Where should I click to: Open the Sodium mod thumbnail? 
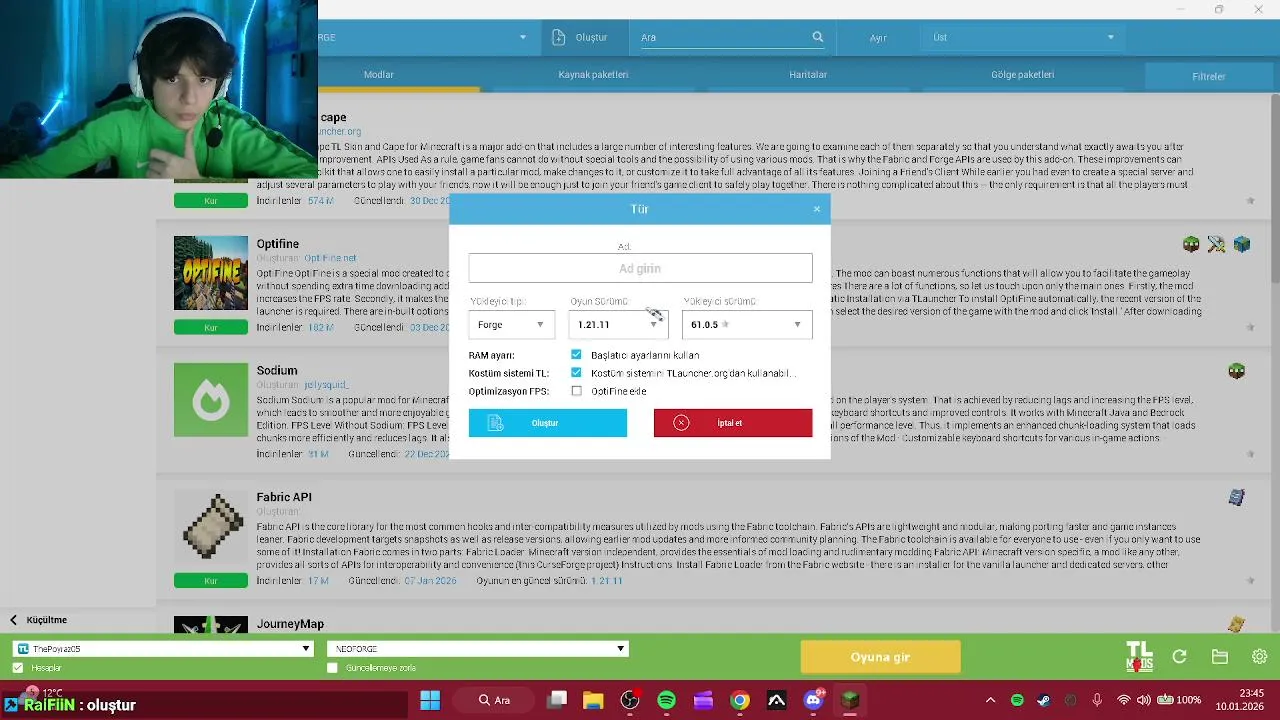211,400
